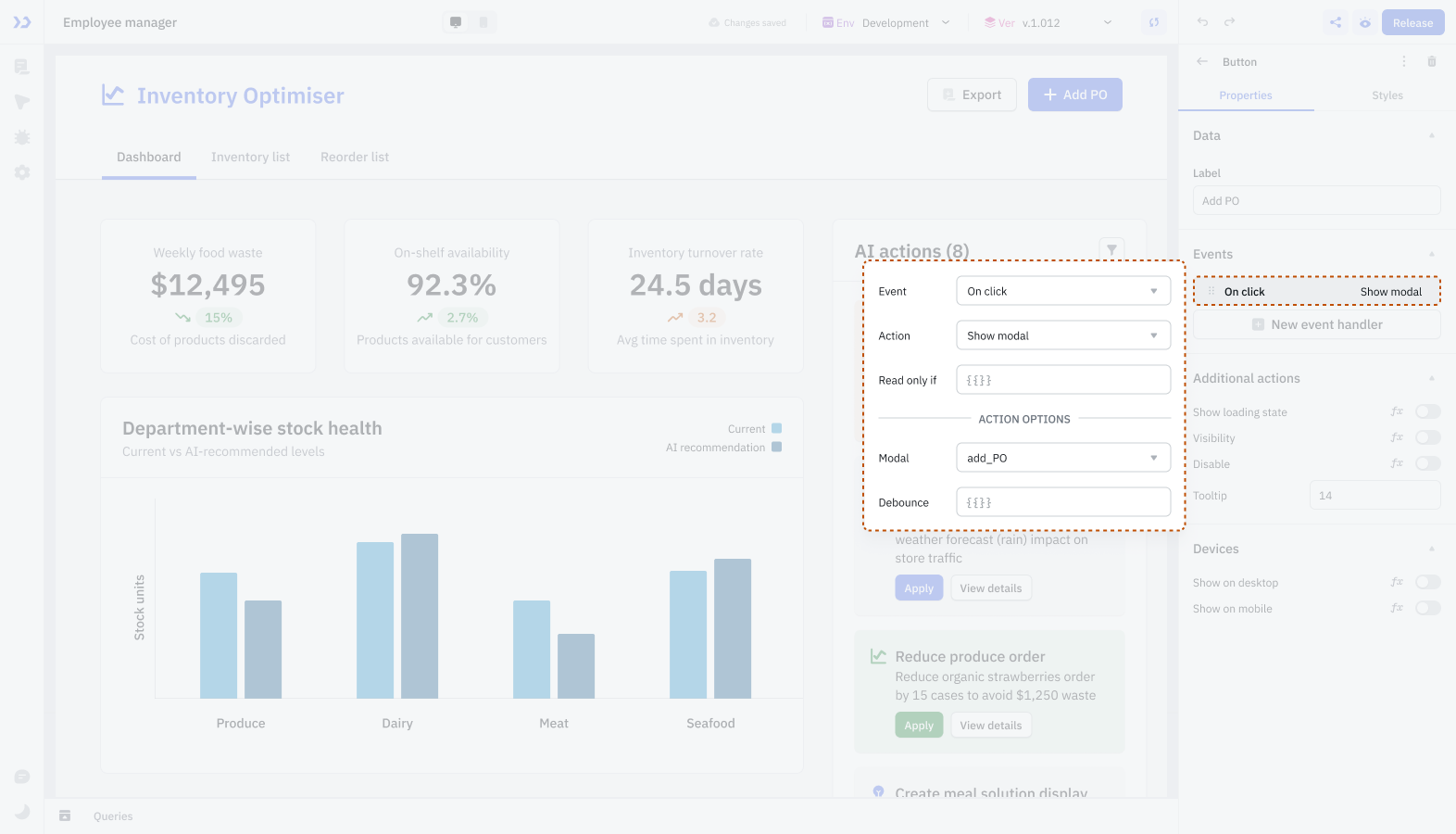Open the Action dropdown showing Show modal
This screenshot has height=834, width=1456.
1062,335
